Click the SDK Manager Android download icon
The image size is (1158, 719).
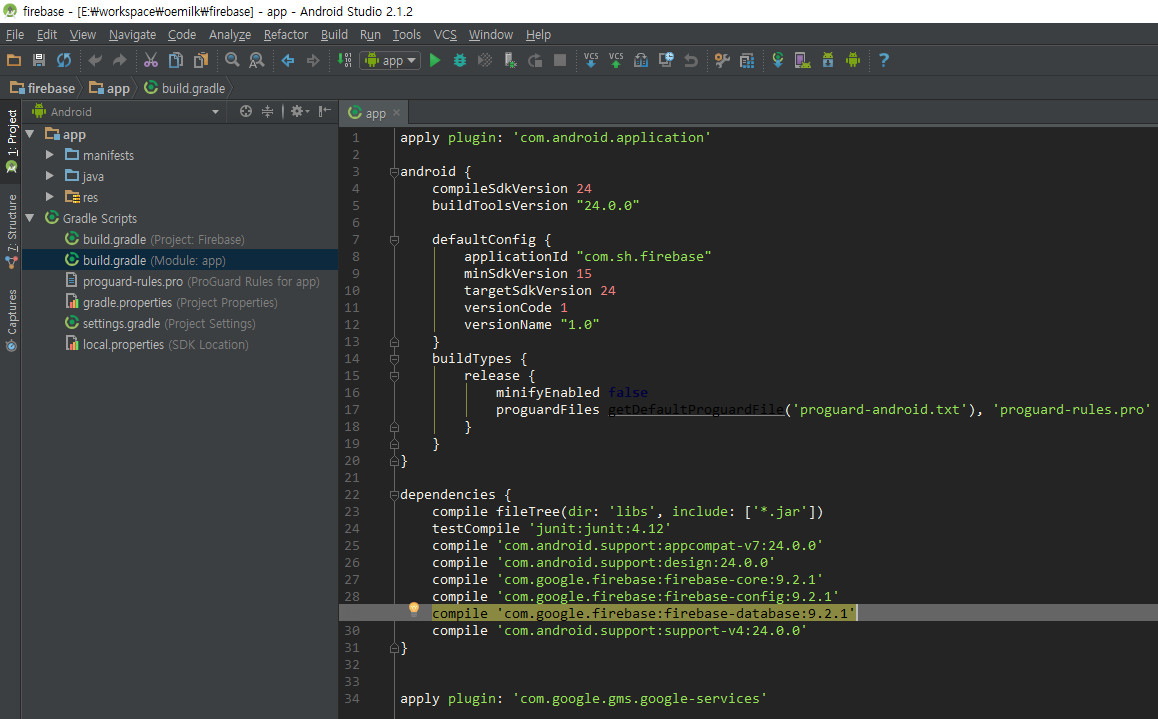[828, 61]
